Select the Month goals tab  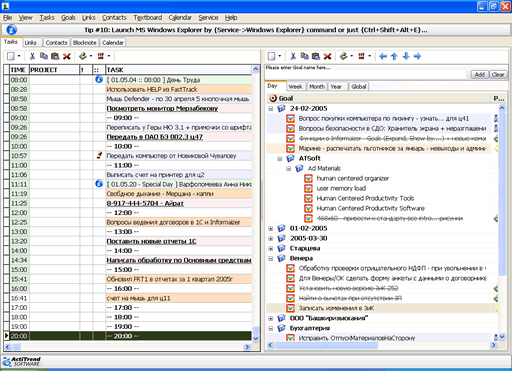point(317,87)
